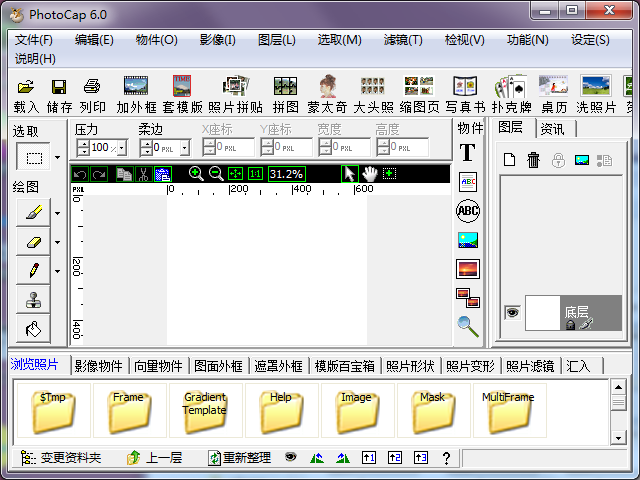Screen dimensions: 640x480
Task: Click the circular ABC text object icon
Action: click(x=467, y=211)
